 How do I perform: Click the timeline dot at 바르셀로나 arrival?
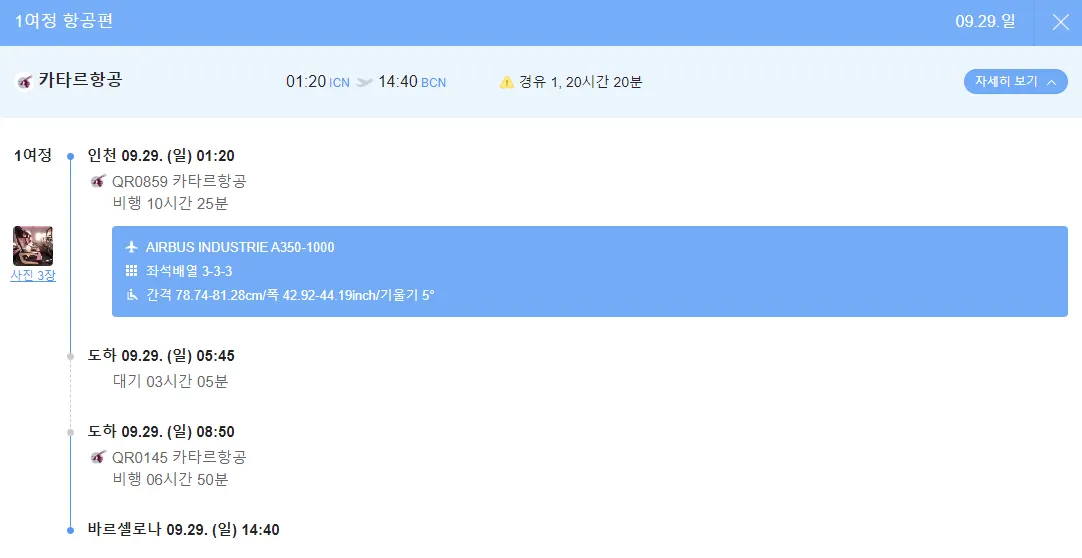[x=70, y=530]
